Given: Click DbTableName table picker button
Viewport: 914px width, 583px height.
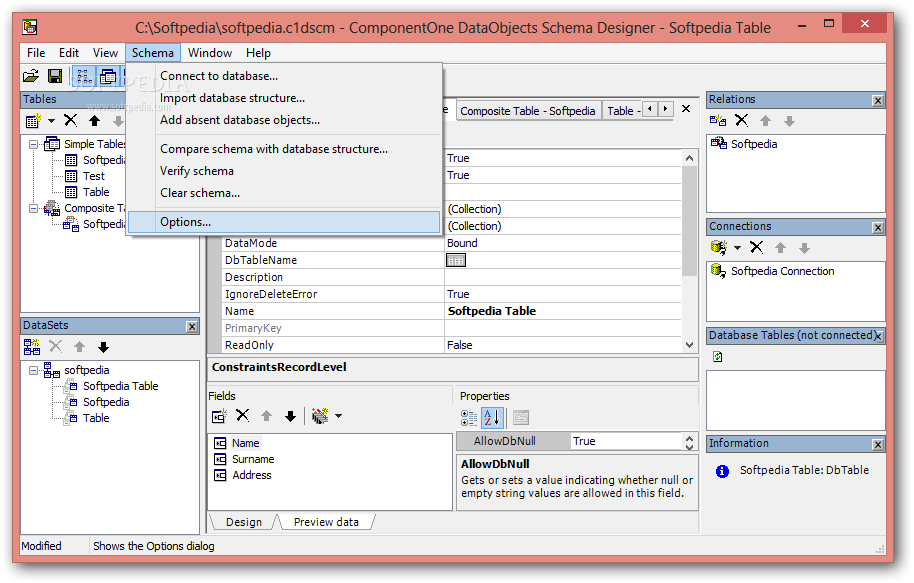Looking at the screenshot, I should (456, 260).
